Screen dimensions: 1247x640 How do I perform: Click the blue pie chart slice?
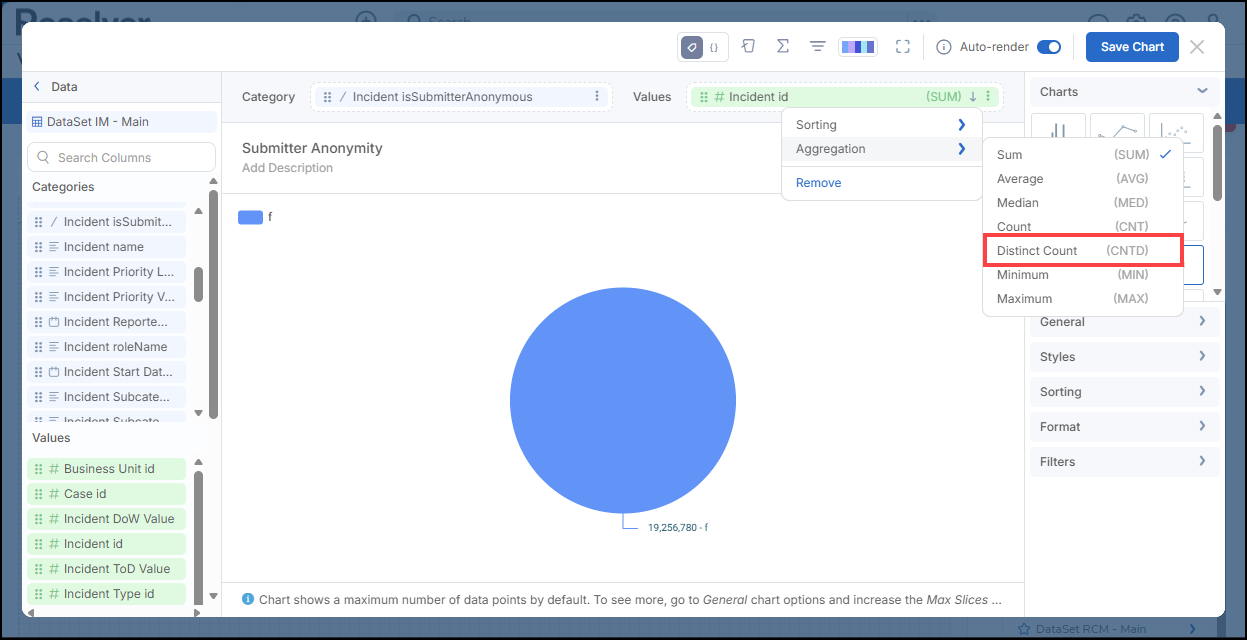623,401
